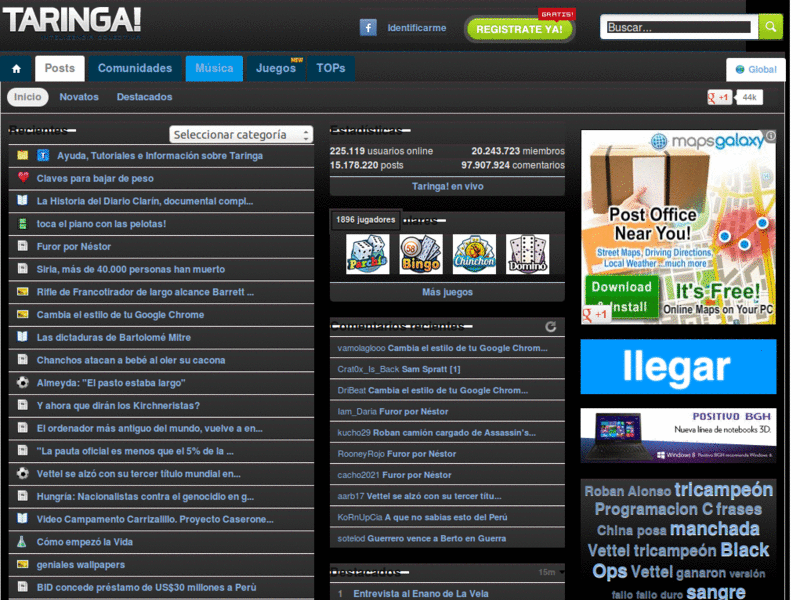Screen dimensions: 800x600
Task: Switch to the Juegos tab
Action: point(276,68)
